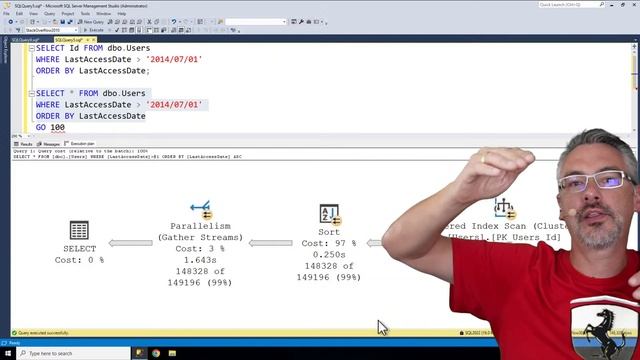Click the highlighted '2014/07/01' date string
This screenshot has height=360, width=640.
coord(174,105)
